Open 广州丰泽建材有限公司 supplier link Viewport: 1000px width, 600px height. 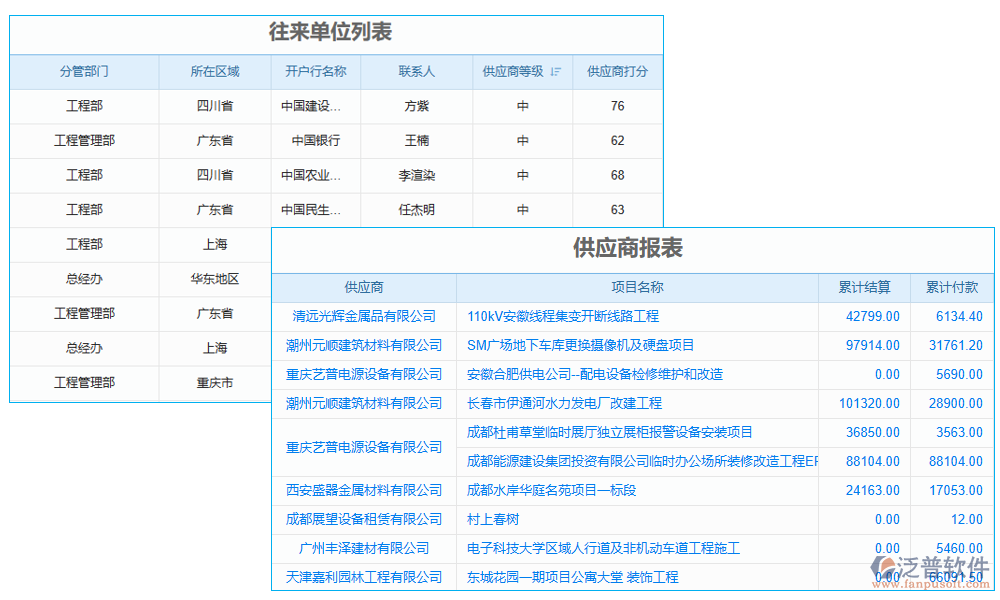coord(365,548)
